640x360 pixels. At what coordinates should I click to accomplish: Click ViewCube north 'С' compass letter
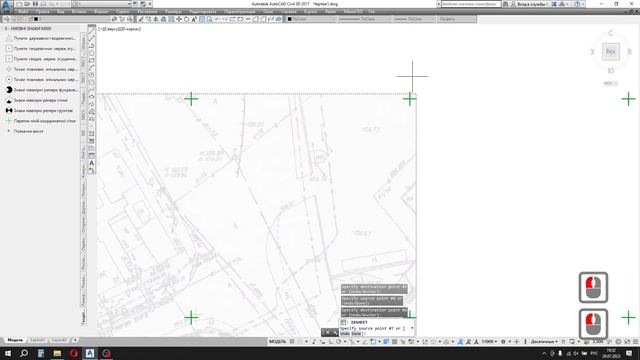(611, 33)
